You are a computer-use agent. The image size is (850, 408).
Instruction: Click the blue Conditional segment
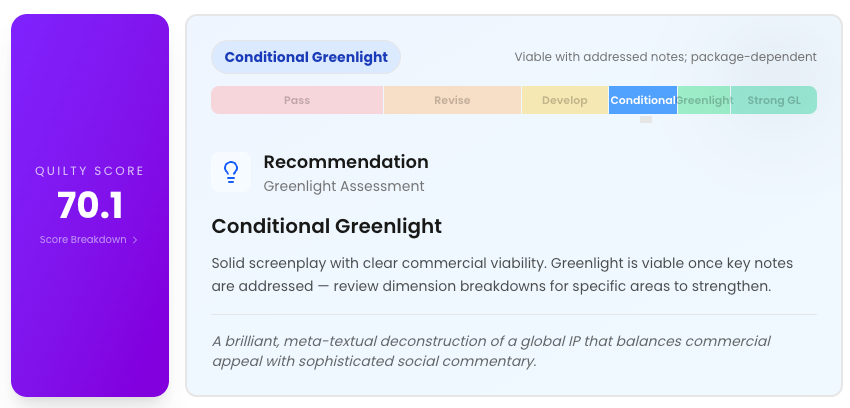(x=643, y=100)
